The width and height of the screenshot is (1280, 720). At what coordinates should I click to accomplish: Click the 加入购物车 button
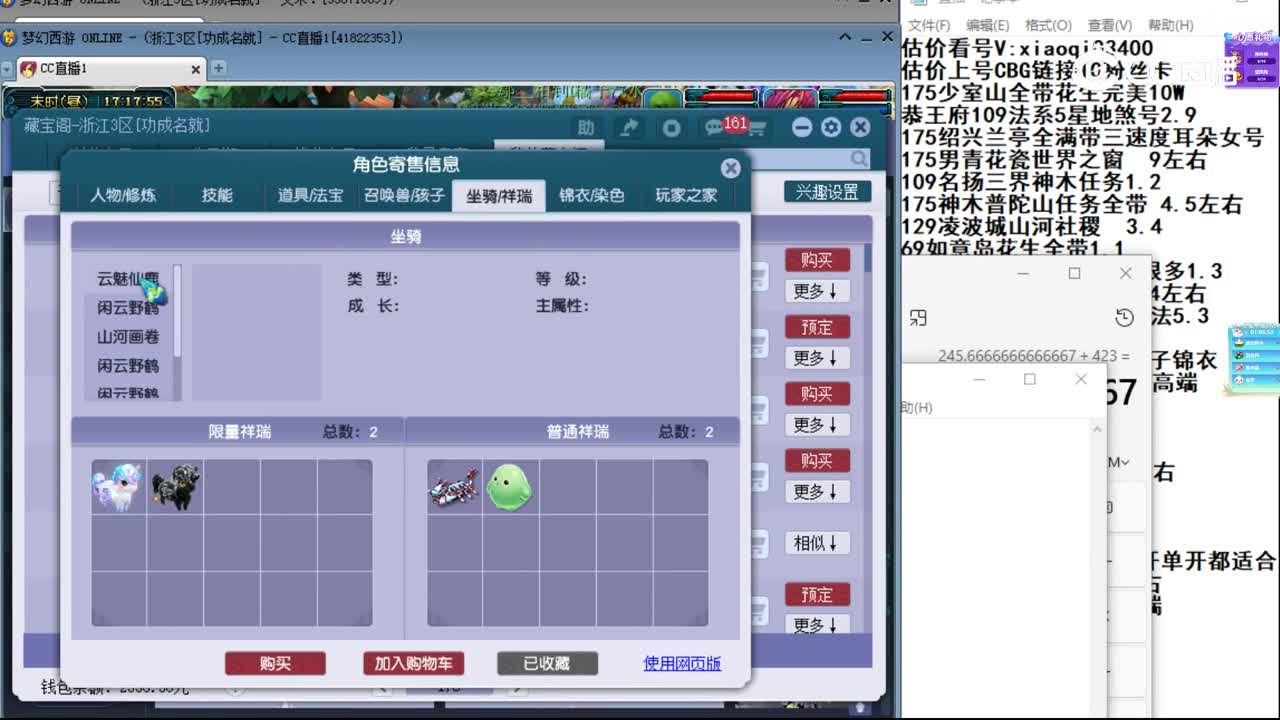[x=413, y=663]
